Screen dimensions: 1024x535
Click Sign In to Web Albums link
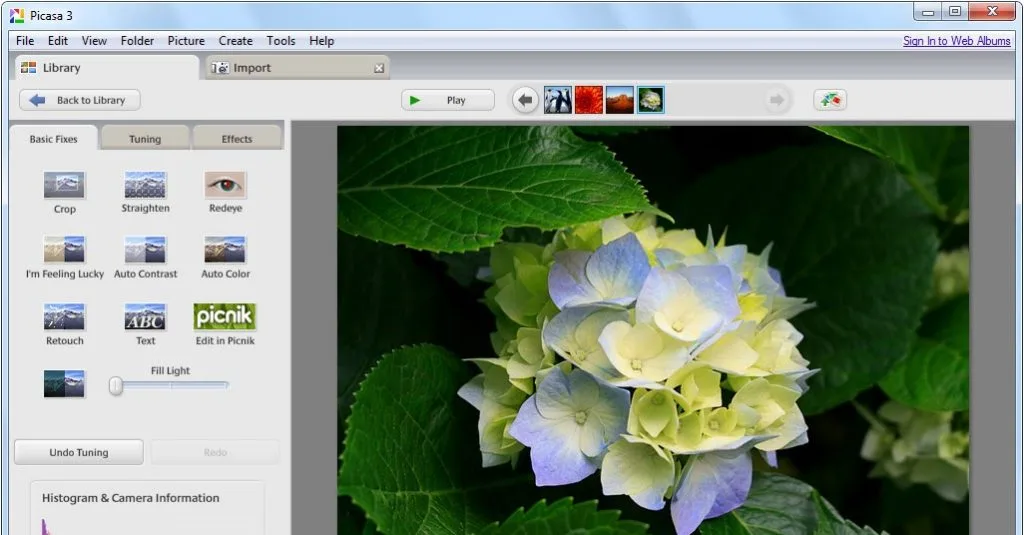956,41
